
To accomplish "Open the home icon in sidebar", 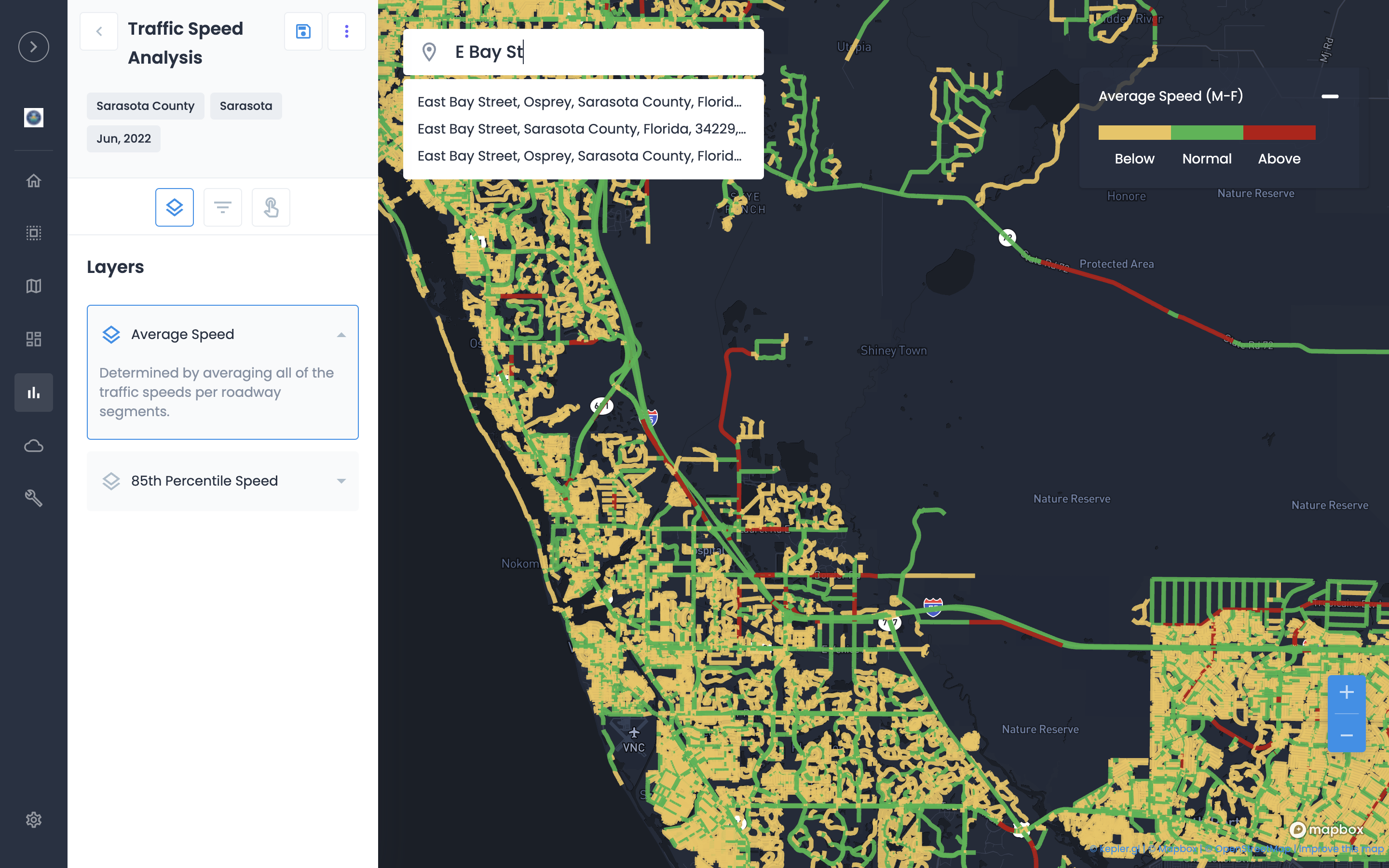I will coord(33,181).
